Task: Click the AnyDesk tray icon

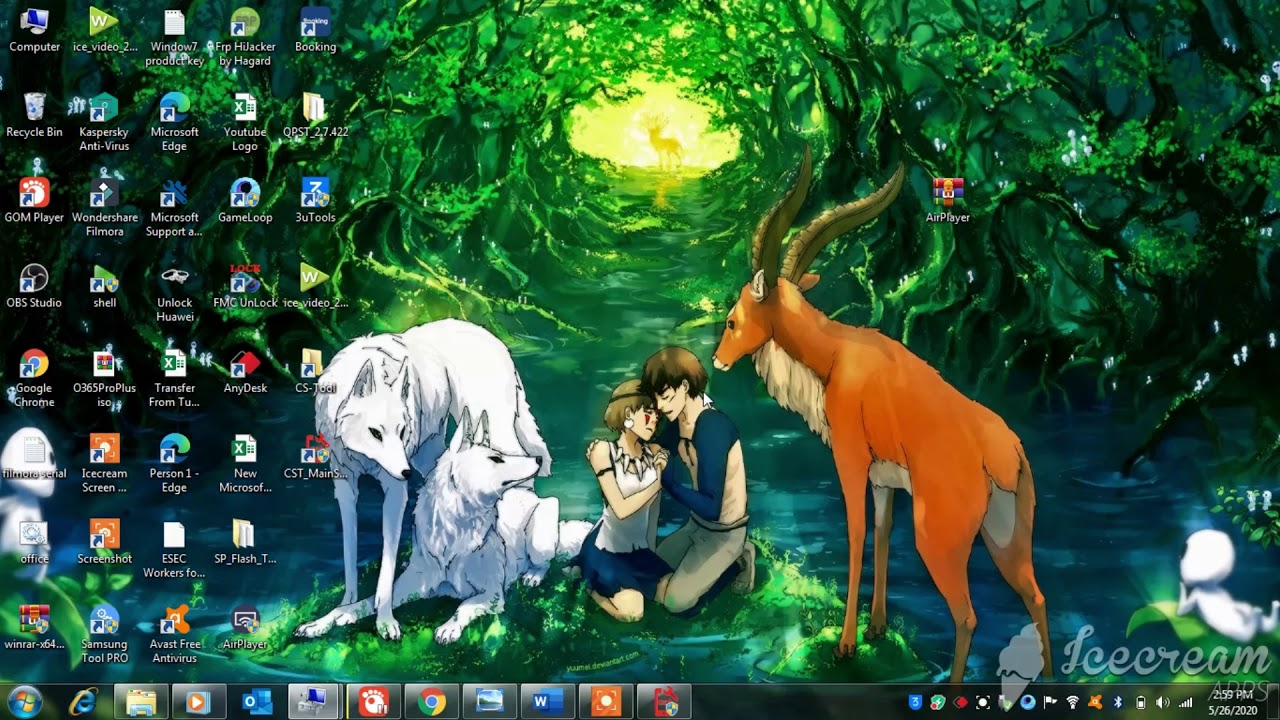Action: click(x=960, y=703)
